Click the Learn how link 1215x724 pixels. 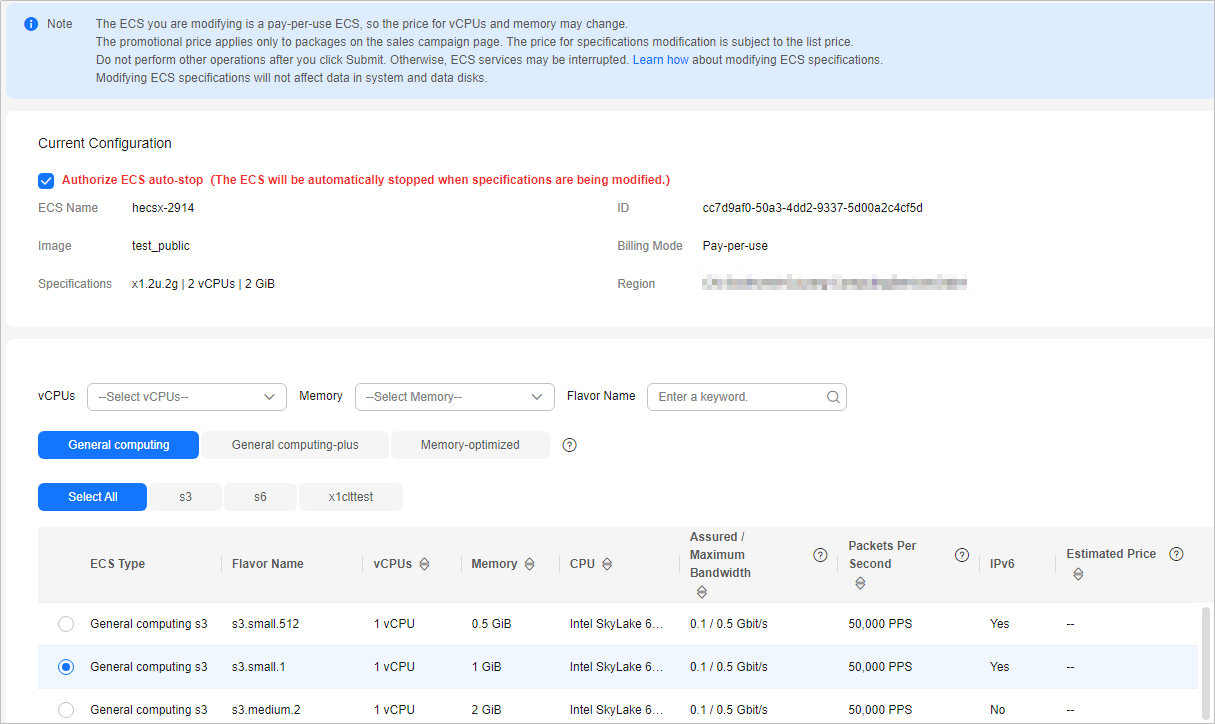(660, 60)
